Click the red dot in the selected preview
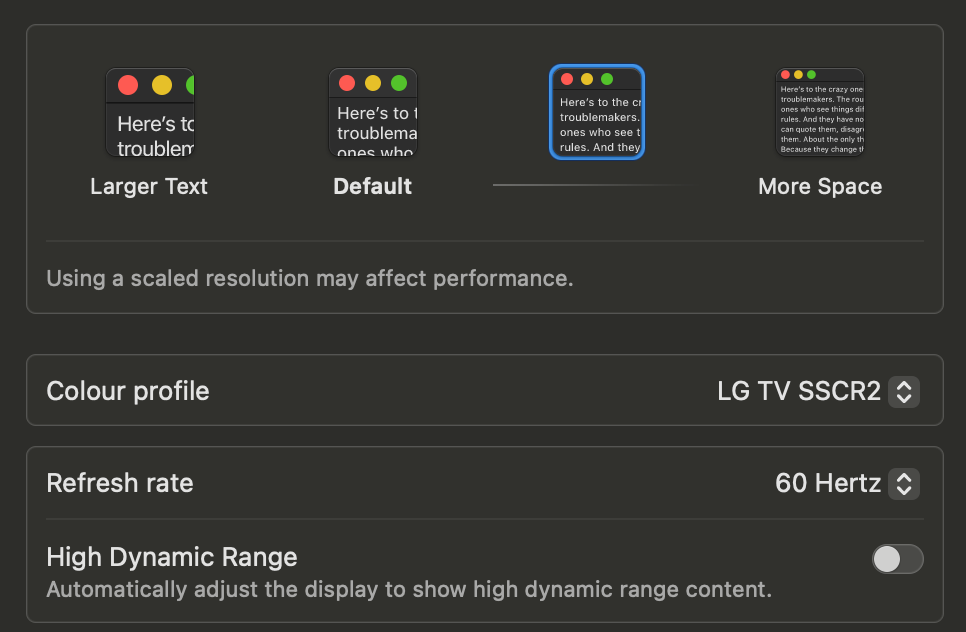 coord(567,79)
